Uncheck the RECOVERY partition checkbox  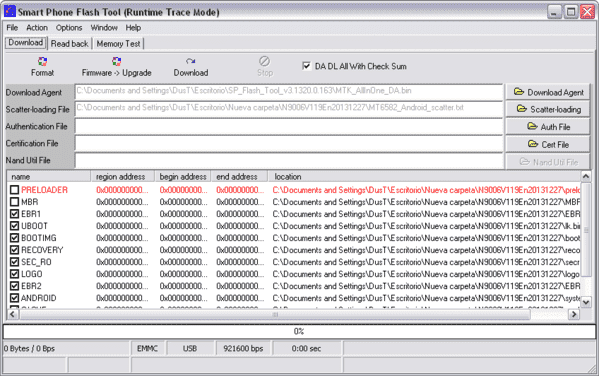coord(15,250)
